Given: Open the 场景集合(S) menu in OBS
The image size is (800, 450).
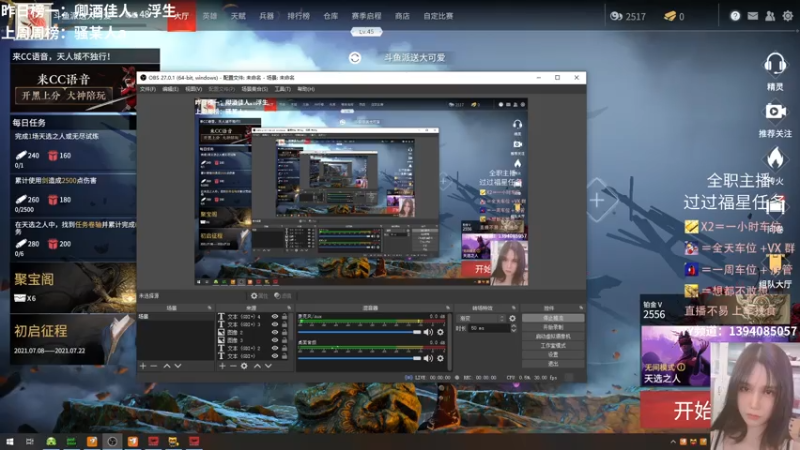Looking at the screenshot, I should (254, 89).
